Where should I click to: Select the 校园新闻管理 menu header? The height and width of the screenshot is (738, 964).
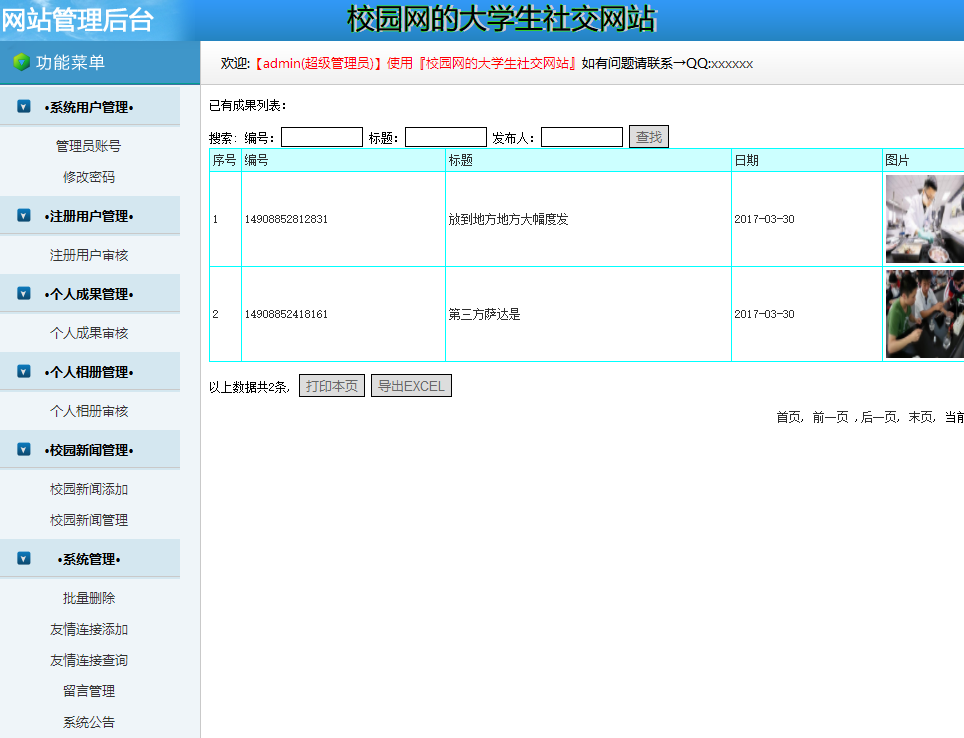click(90, 450)
